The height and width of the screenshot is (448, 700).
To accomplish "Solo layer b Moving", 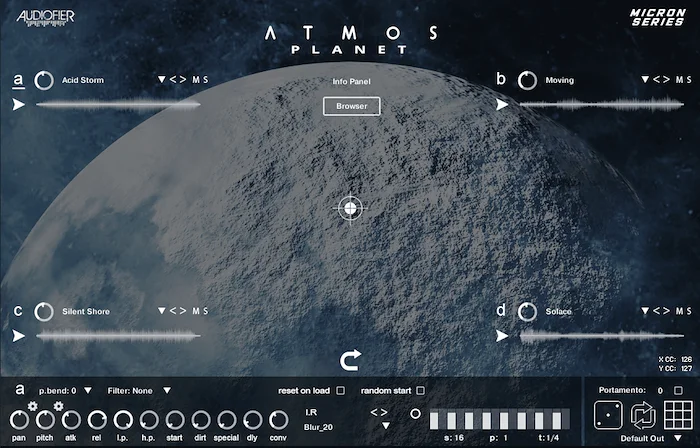I will click(689, 79).
